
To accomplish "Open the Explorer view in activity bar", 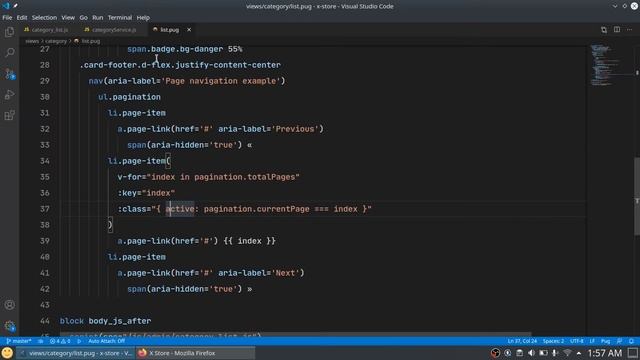I will click(x=9, y=32).
